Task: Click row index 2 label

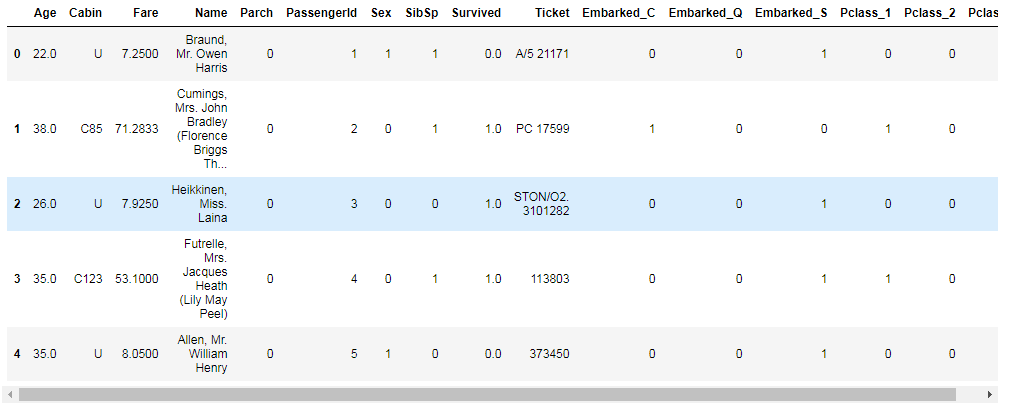Action: (17, 204)
